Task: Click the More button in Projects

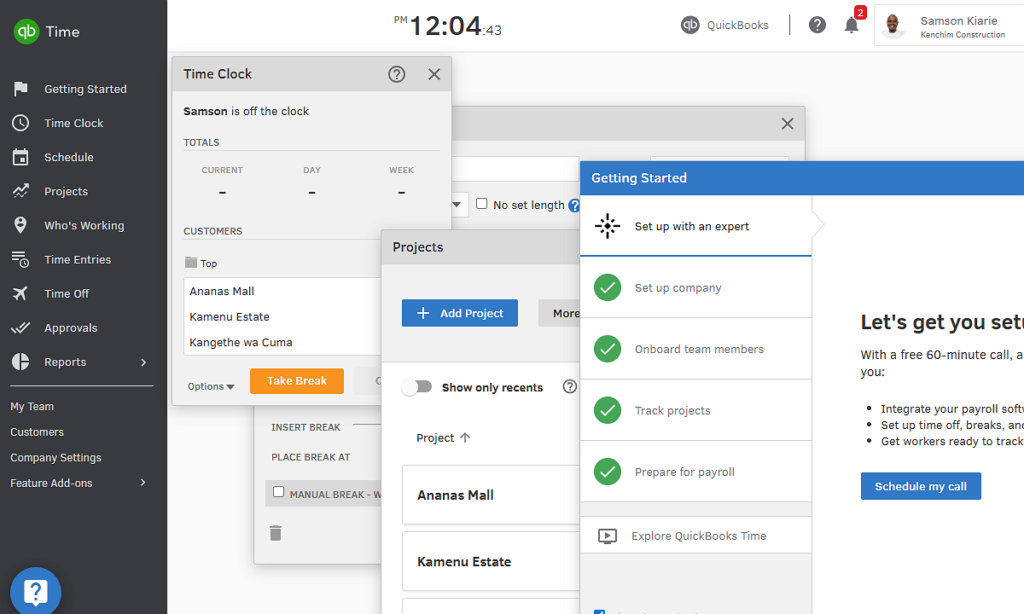Action: [560, 313]
